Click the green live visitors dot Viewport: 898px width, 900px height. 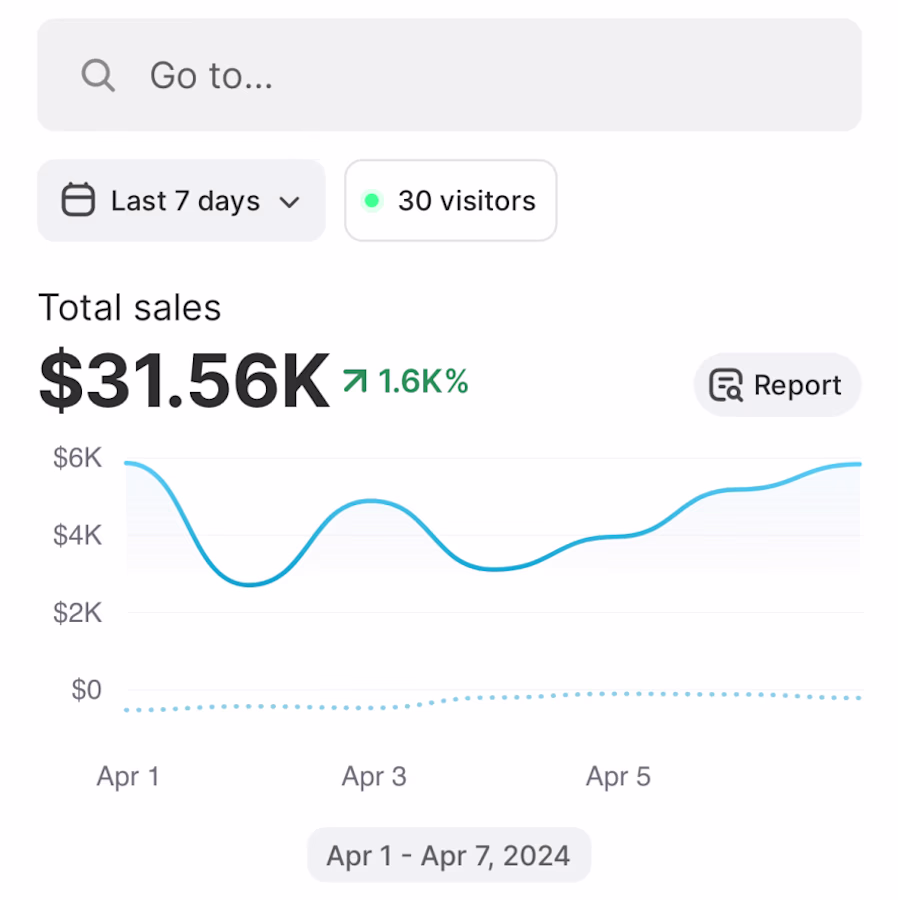(x=372, y=200)
